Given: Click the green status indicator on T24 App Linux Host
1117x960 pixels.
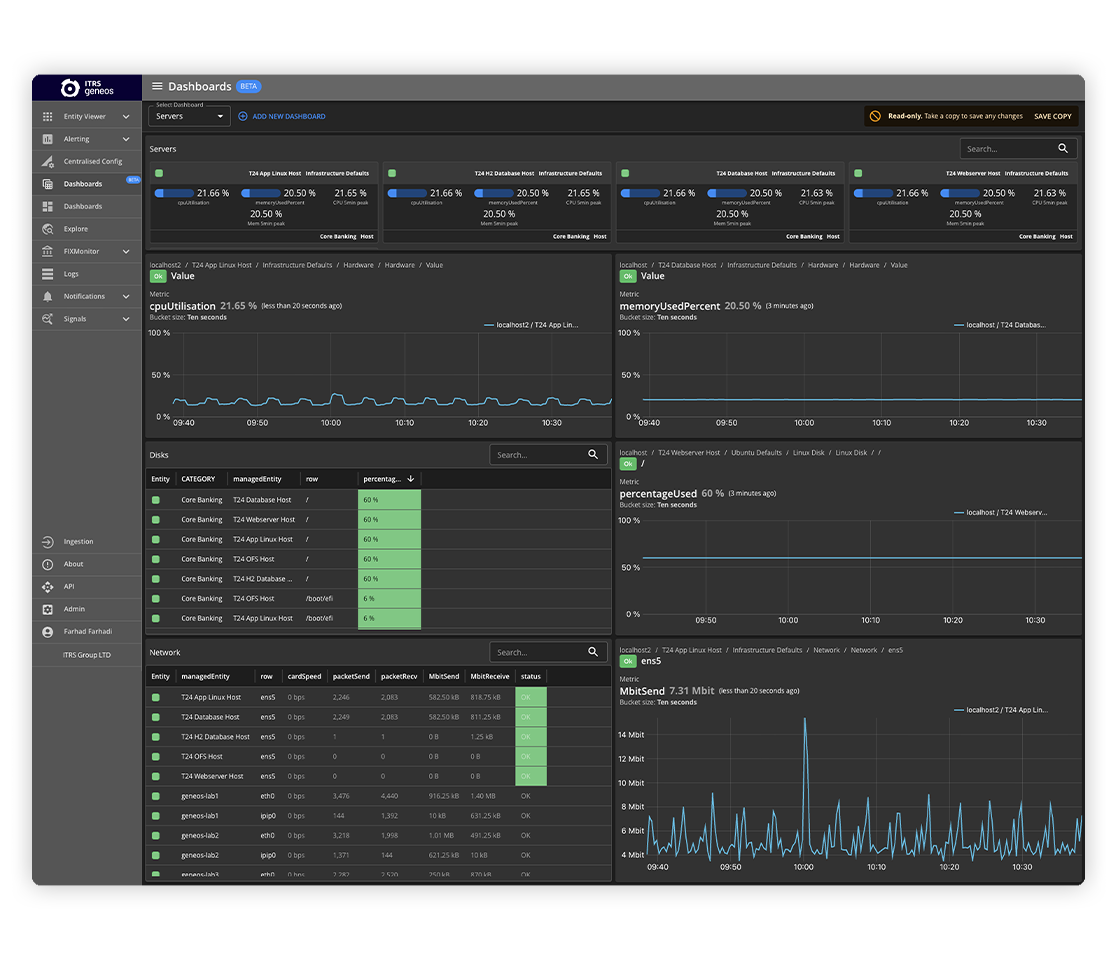Looking at the screenshot, I should click(160, 173).
